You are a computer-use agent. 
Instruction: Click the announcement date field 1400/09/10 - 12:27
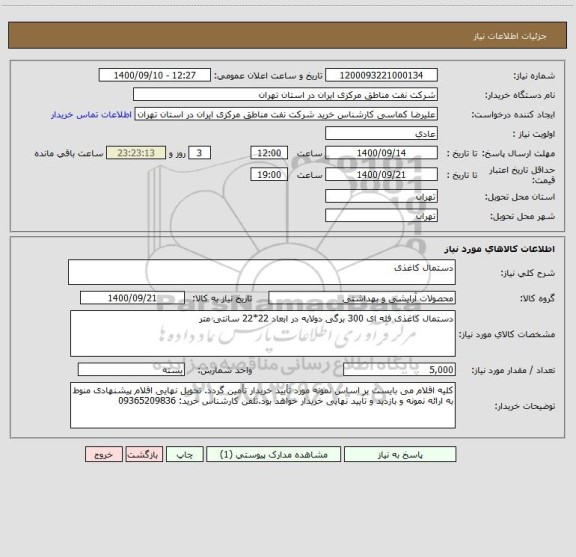pyautogui.click(x=155, y=75)
